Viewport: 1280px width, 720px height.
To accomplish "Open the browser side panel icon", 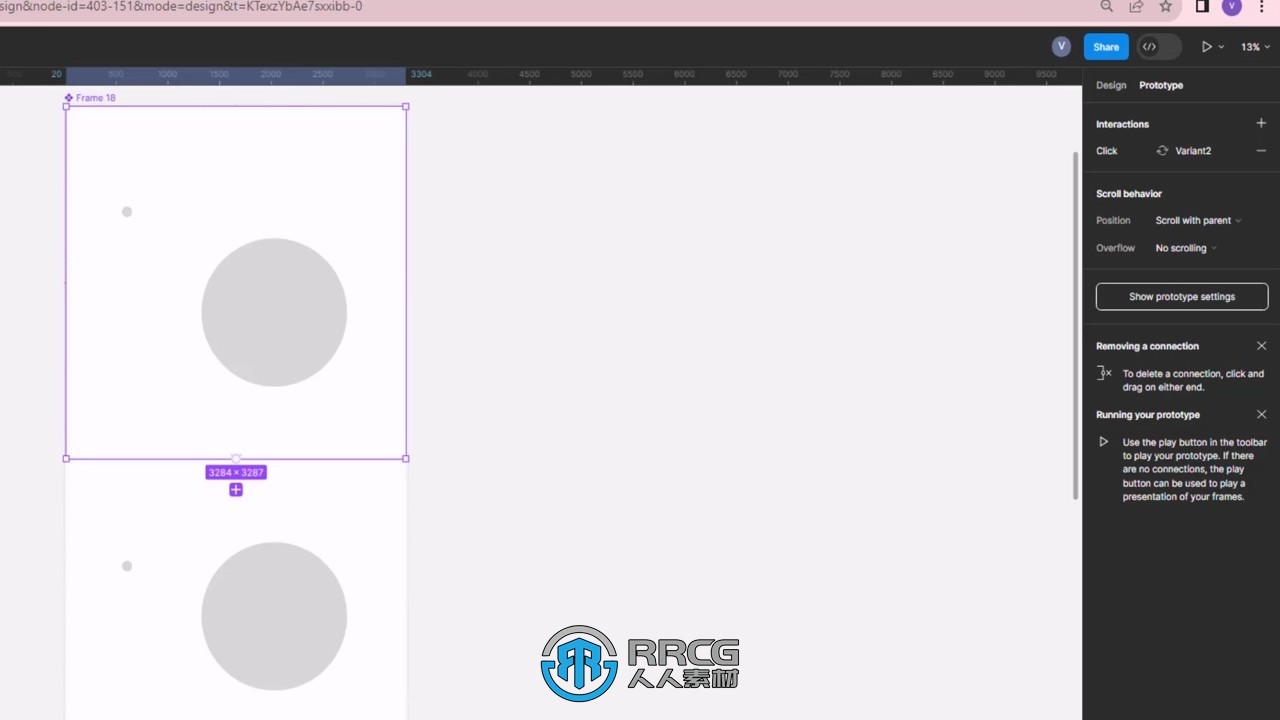I will tap(1203, 6).
